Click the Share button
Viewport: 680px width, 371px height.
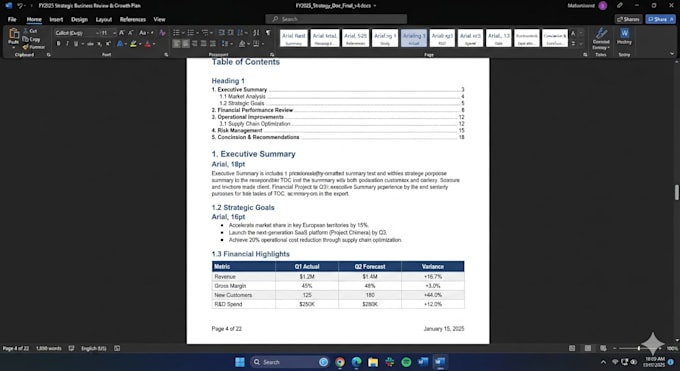point(660,19)
